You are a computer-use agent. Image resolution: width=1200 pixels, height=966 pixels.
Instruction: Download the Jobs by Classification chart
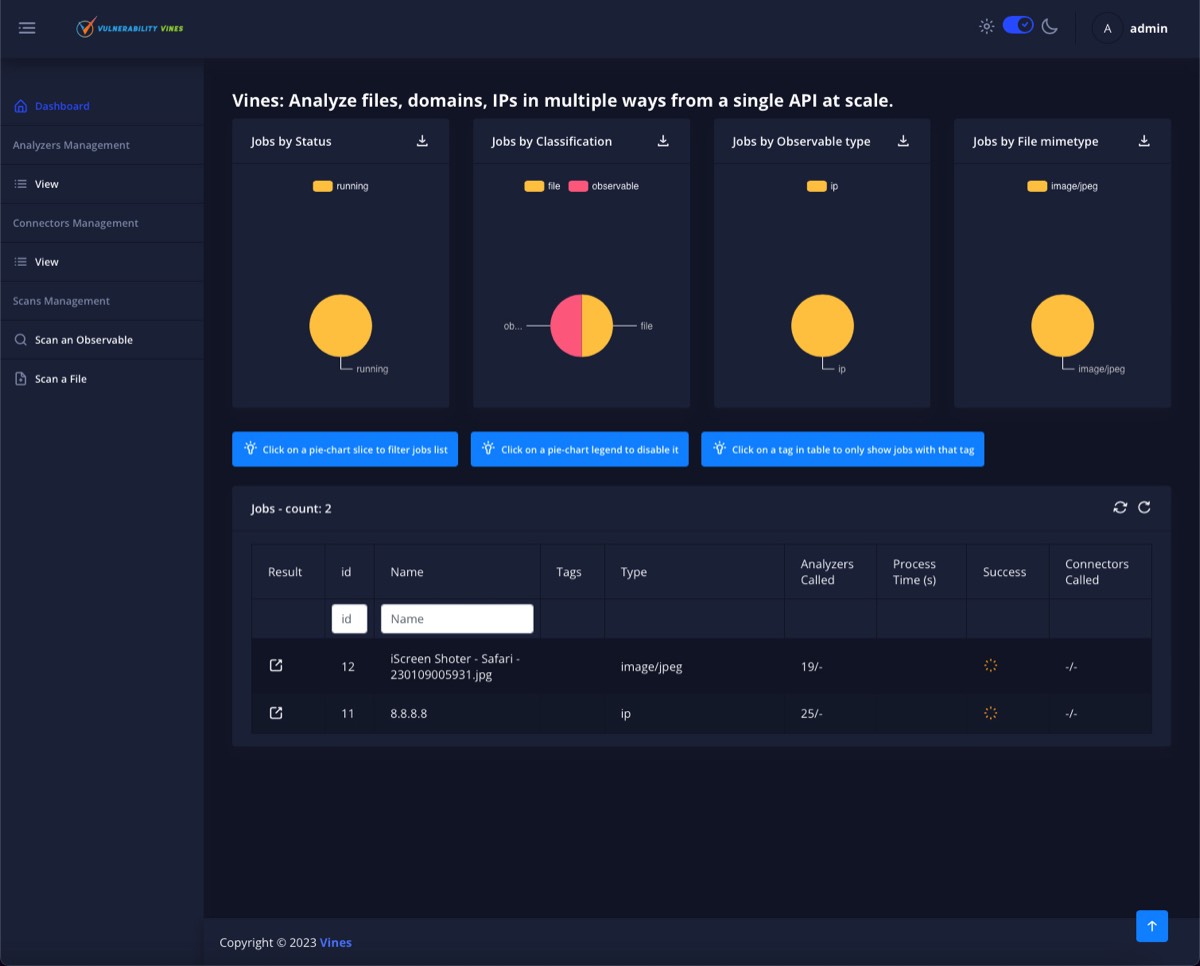(663, 141)
